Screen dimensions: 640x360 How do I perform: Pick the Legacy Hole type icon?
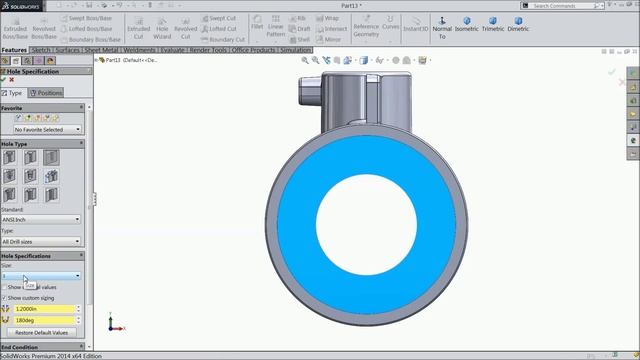[51, 176]
